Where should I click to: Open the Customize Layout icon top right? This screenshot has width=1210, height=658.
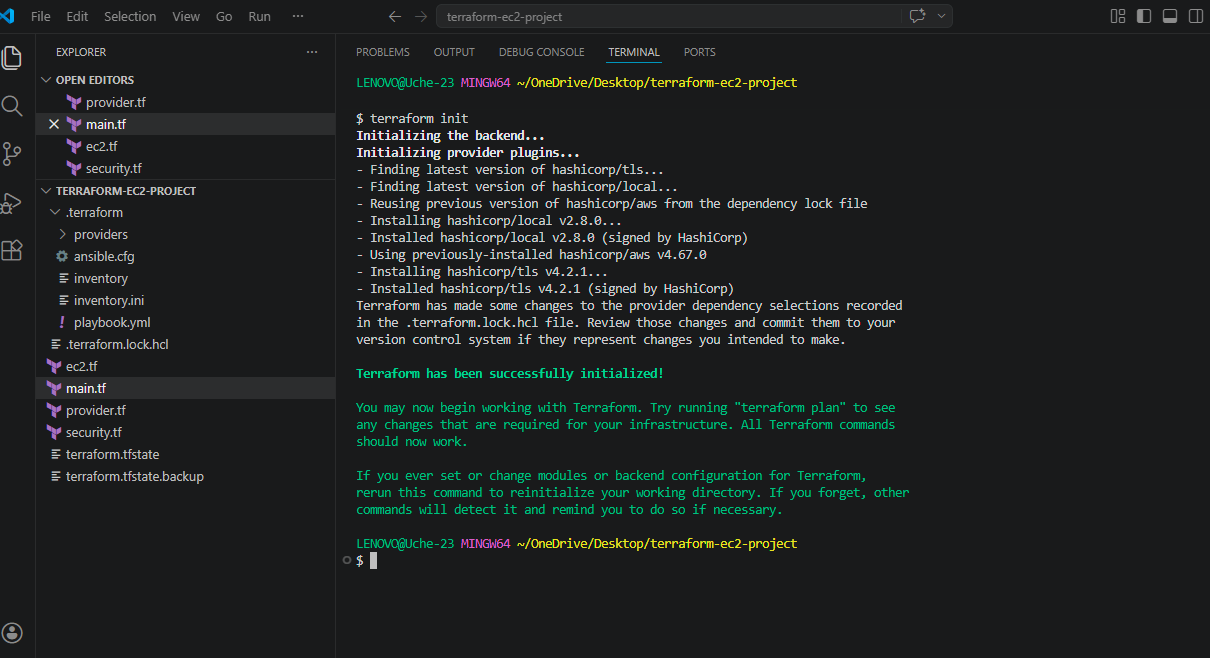pos(1117,16)
